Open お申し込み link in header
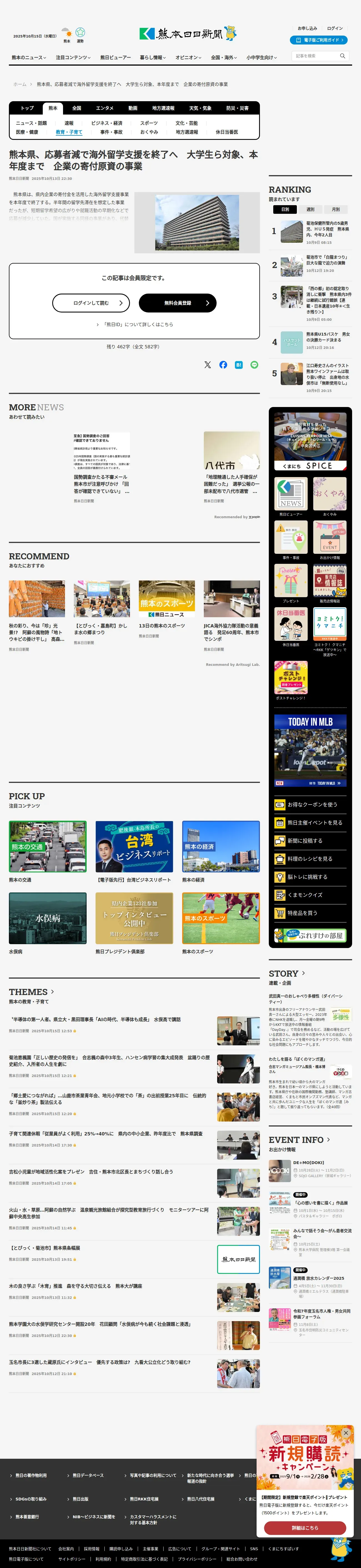361x1568 pixels. (x=307, y=29)
